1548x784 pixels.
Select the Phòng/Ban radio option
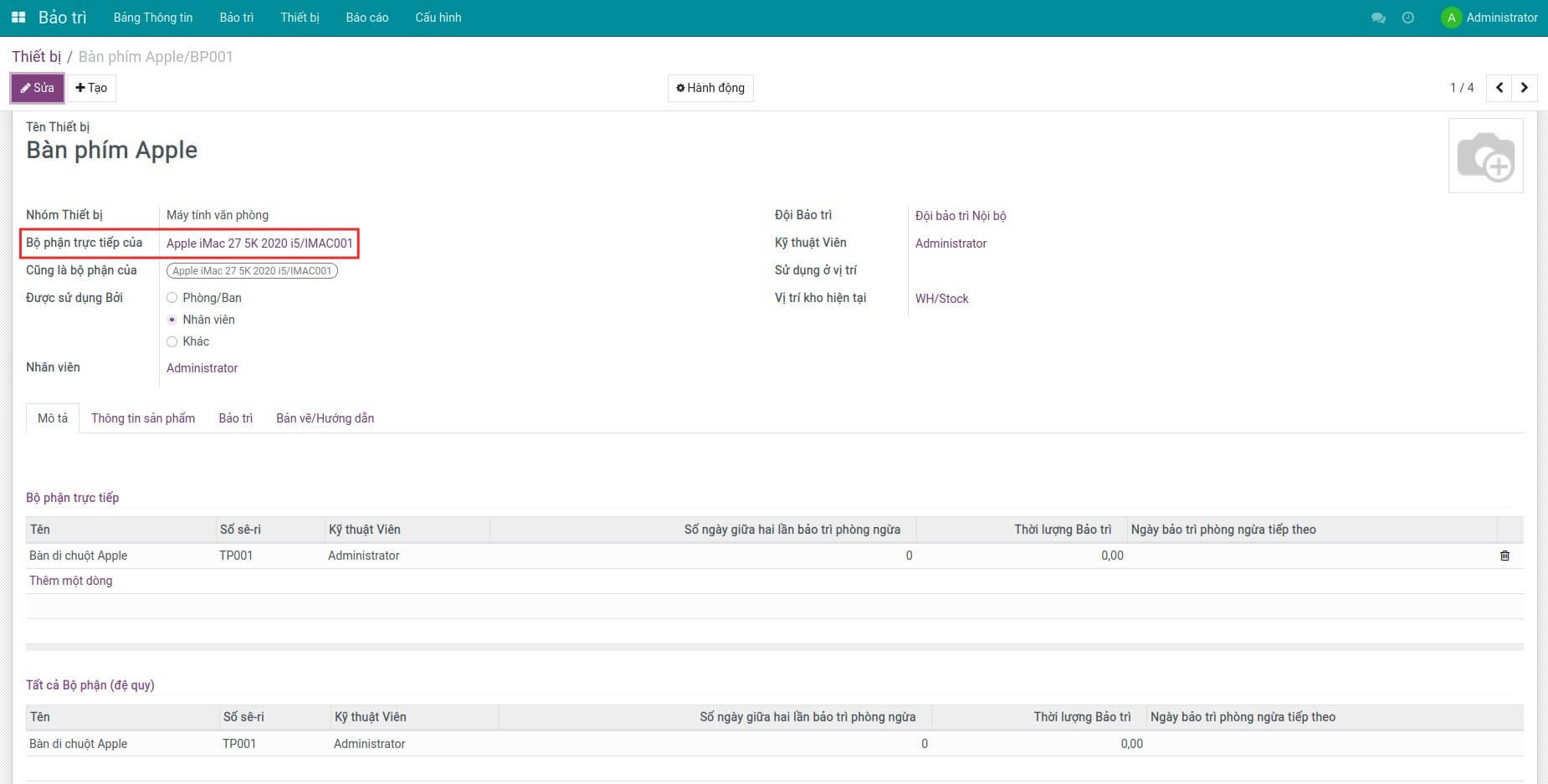pos(172,298)
